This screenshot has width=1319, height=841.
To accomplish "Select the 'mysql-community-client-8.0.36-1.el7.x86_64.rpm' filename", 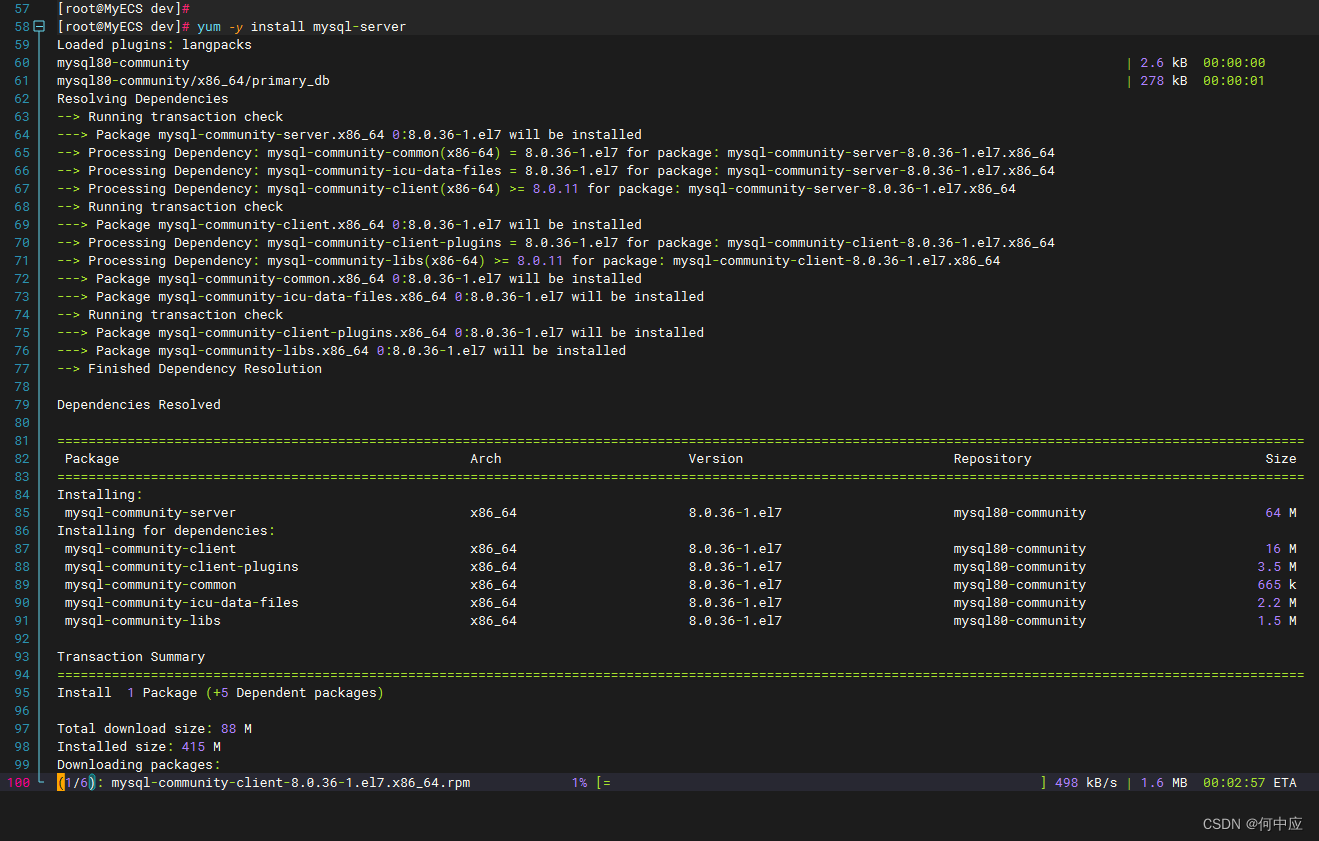I will (291, 783).
